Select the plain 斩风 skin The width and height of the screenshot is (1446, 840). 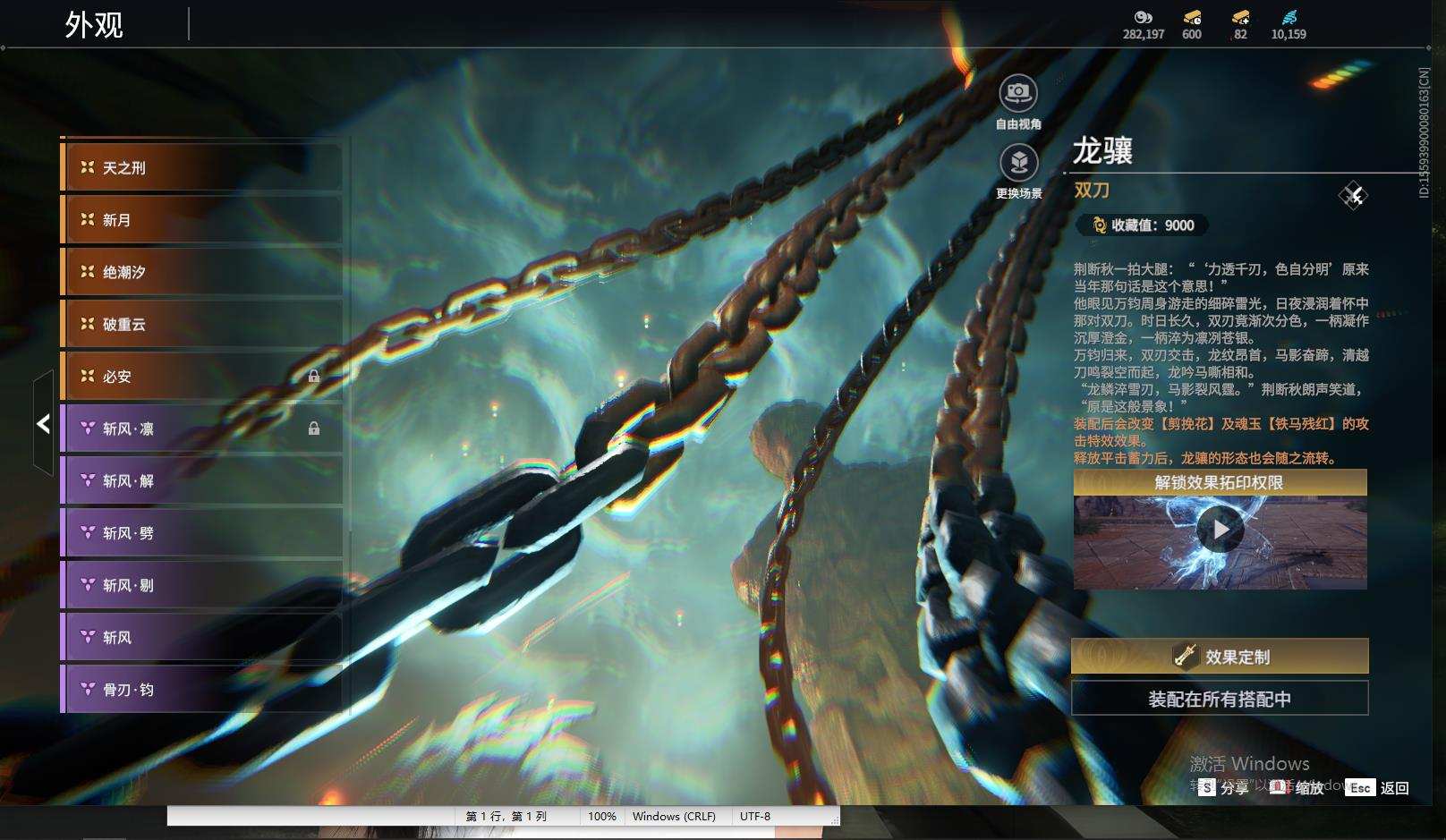[x=201, y=637]
